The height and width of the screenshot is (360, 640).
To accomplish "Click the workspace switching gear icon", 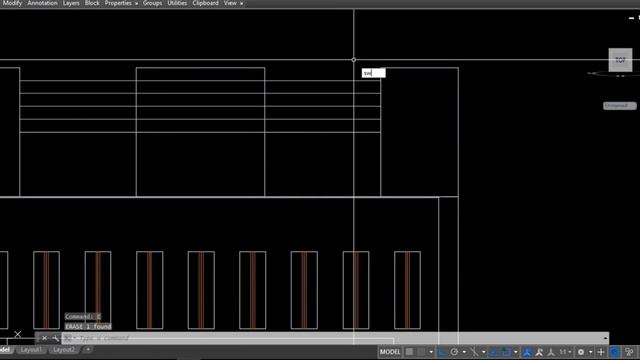I will pyautogui.click(x=581, y=351).
